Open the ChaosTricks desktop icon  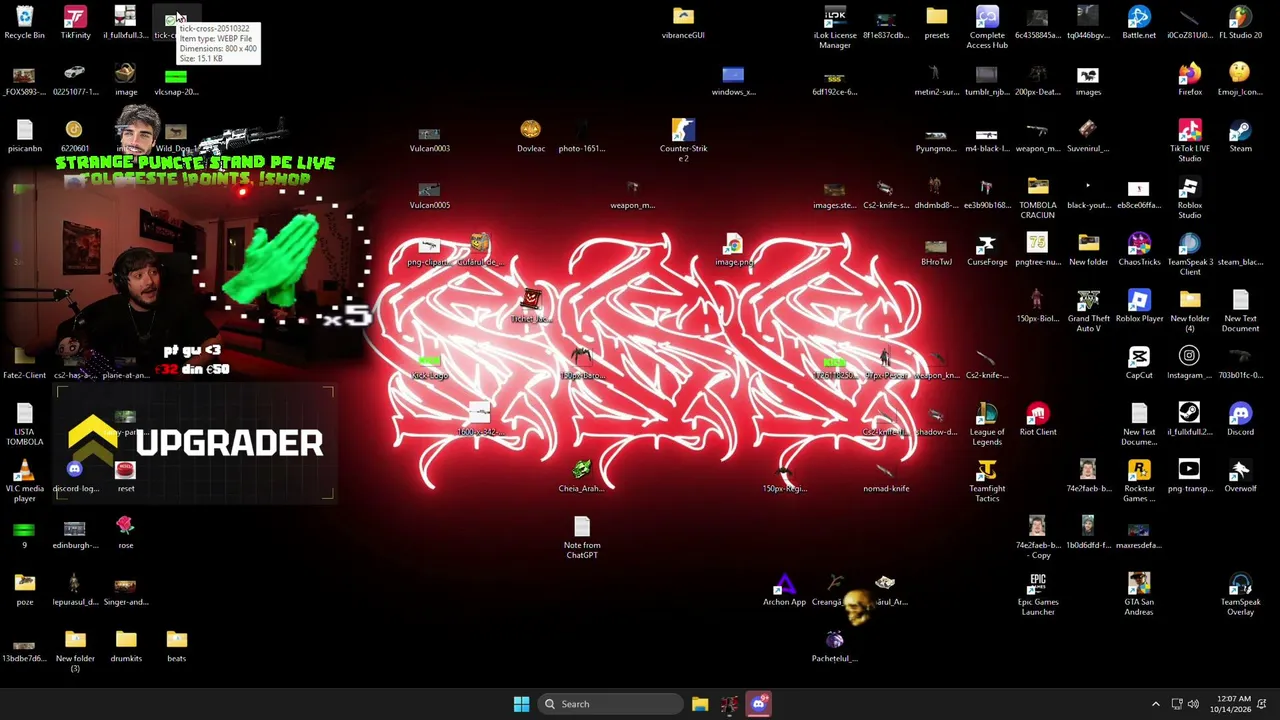click(x=1139, y=250)
